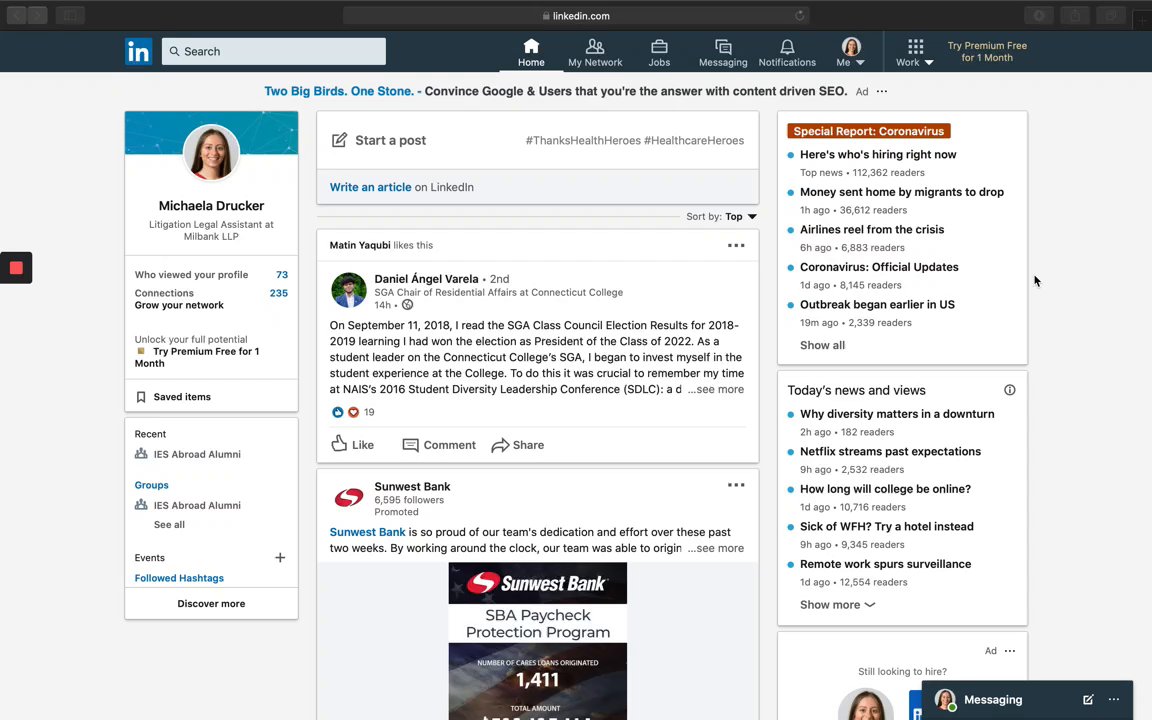Click the red stop recording button
Image resolution: width=1152 pixels, height=720 pixels.
pyautogui.click(x=16, y=267)
